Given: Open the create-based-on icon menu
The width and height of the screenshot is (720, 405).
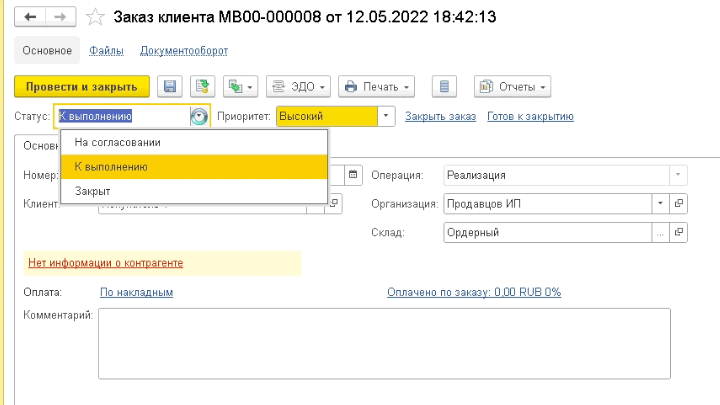Looking at the screenshot, I should (x=241, y=86).
